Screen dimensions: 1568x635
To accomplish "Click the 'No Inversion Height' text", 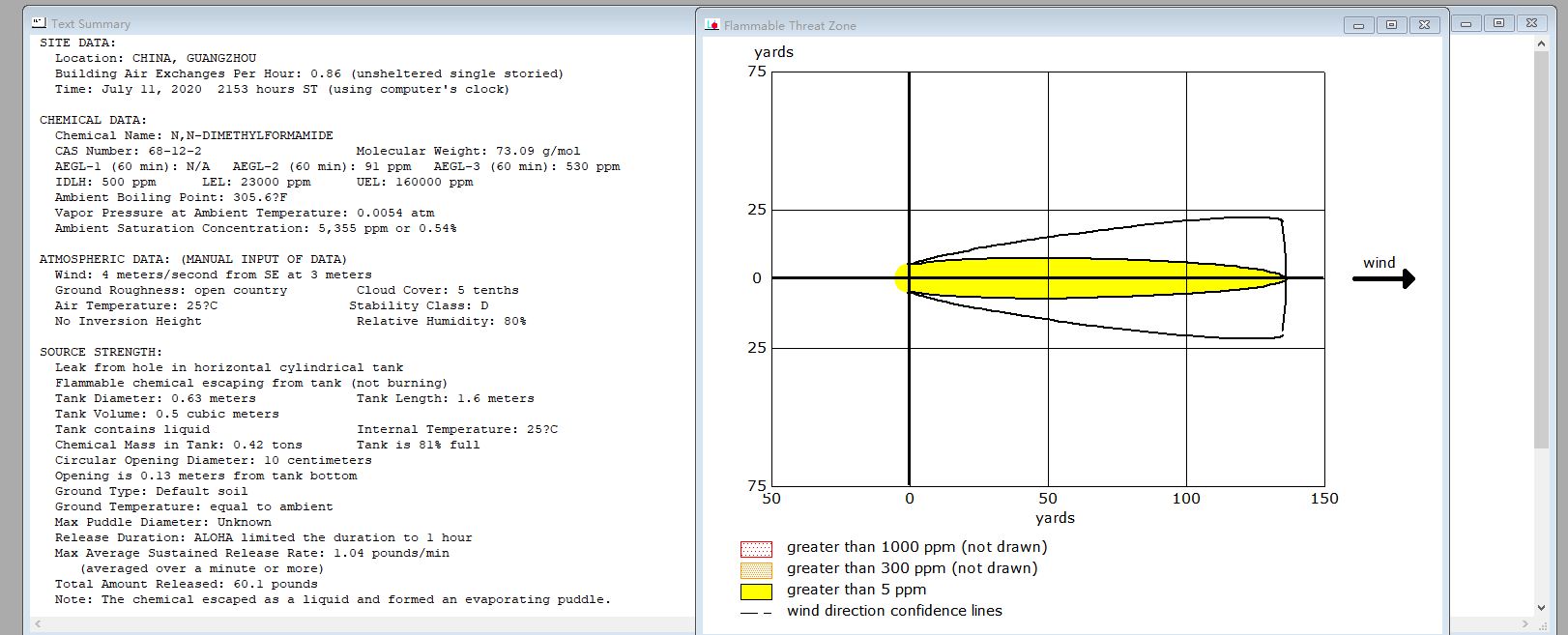I will pos(129,321).
